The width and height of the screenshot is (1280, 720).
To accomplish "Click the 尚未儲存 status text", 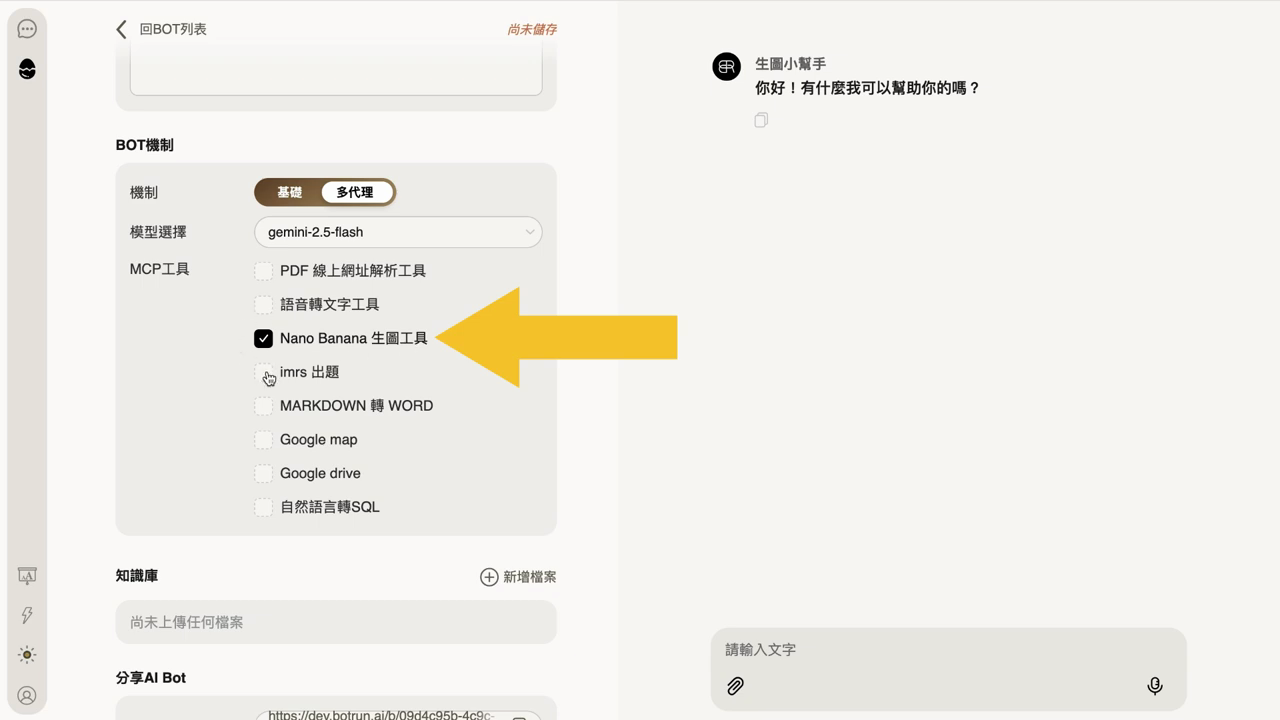I will [532, 30].
